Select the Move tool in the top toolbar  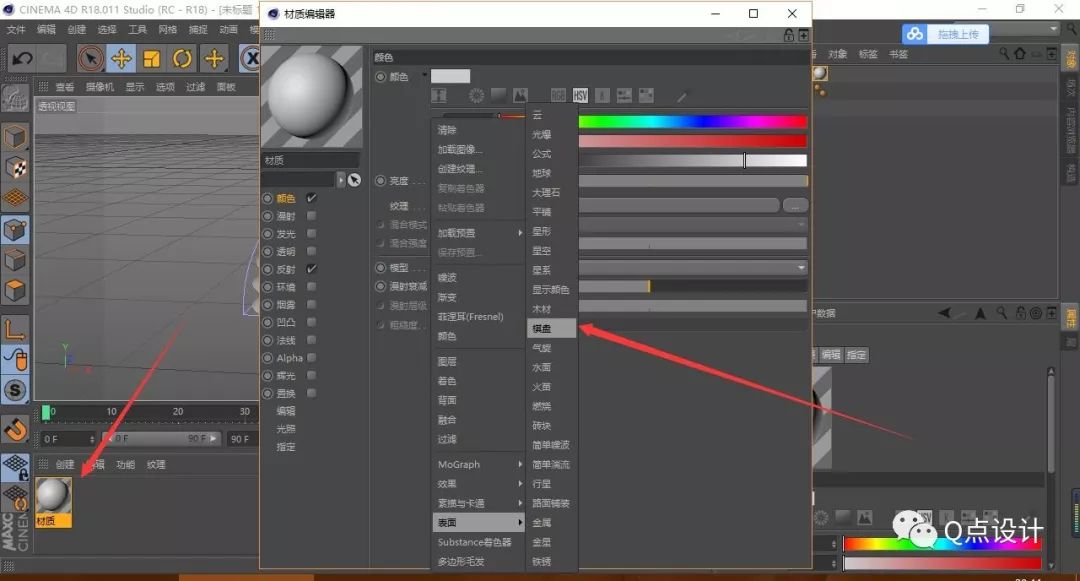[x=122, y=59]
